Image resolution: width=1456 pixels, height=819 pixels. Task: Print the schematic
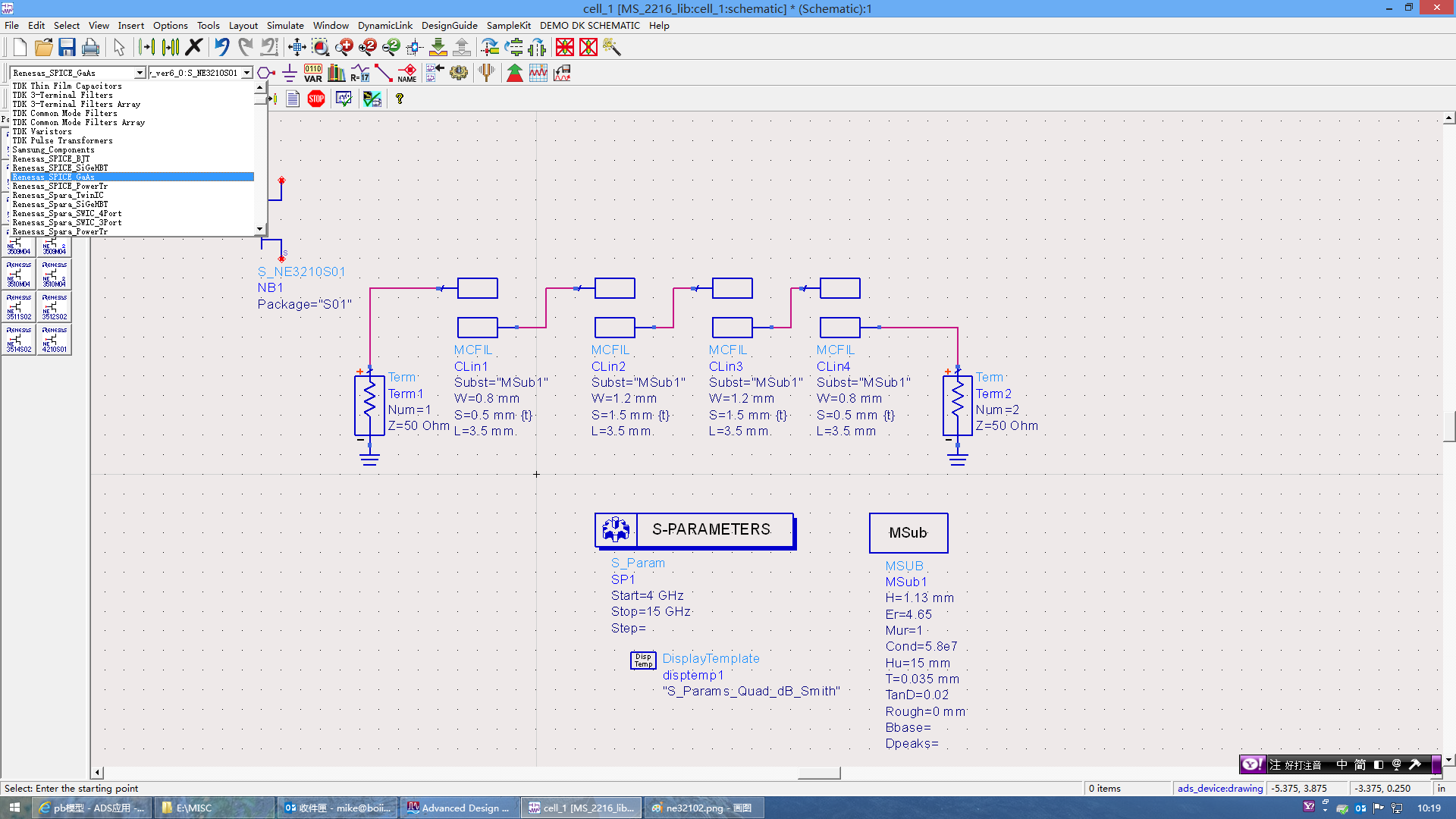click(90, 47)
